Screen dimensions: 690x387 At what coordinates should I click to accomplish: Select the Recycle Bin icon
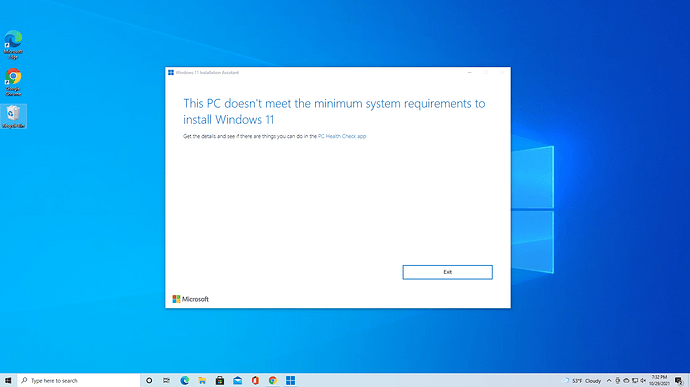tap(13, 116)
